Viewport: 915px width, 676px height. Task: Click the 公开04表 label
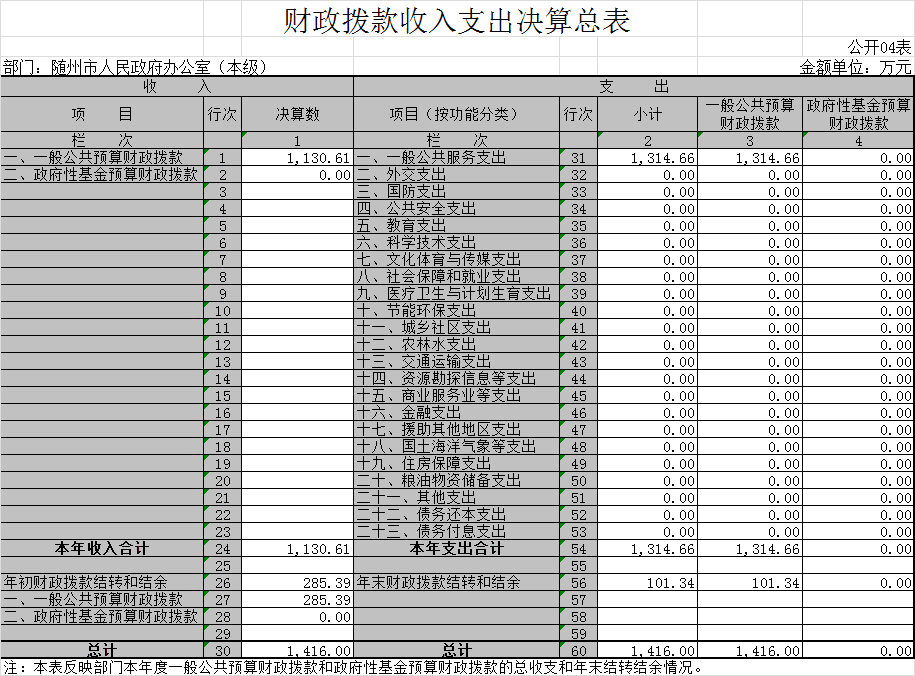[879, 47]
